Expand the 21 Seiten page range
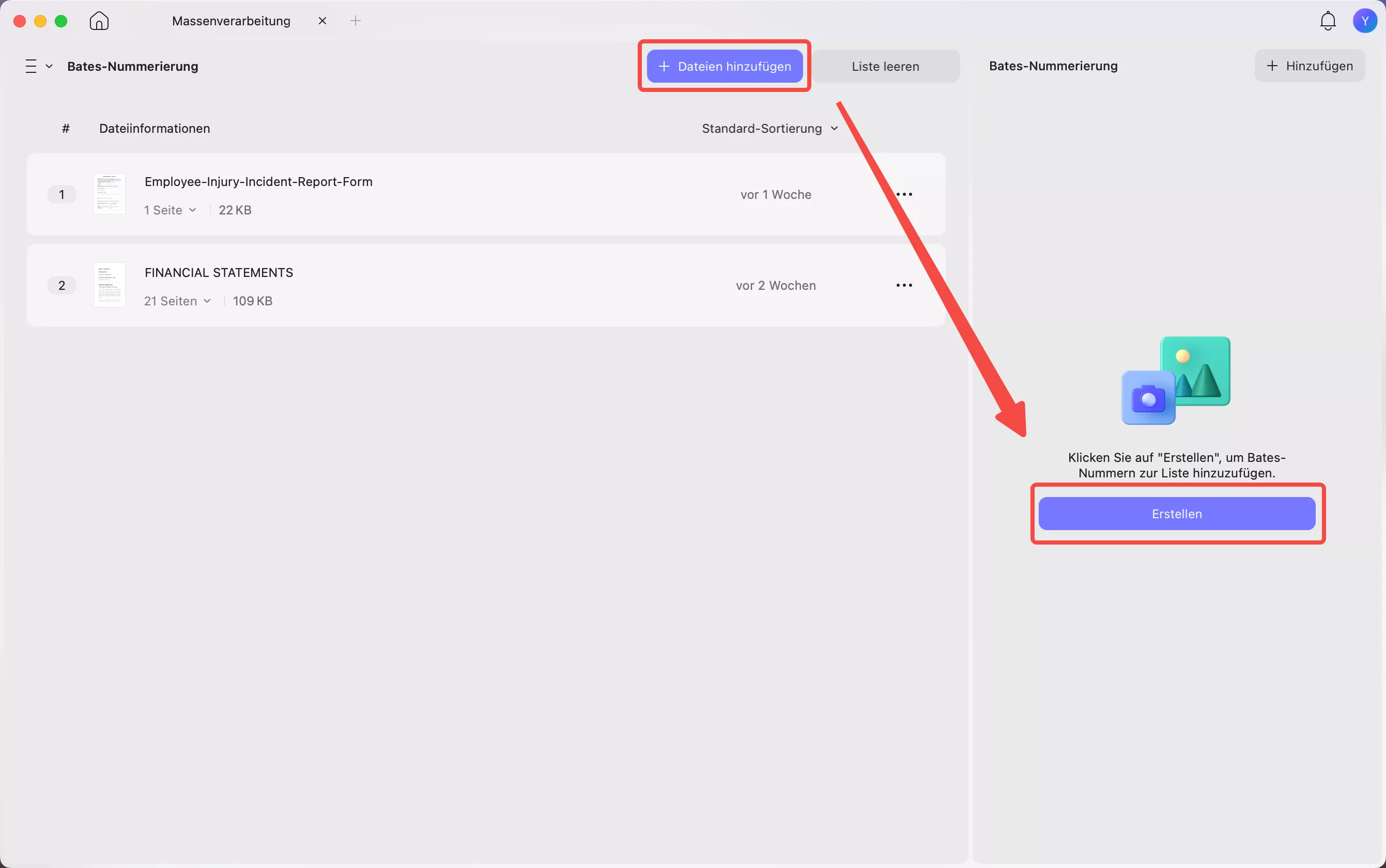 click(177, 301)
